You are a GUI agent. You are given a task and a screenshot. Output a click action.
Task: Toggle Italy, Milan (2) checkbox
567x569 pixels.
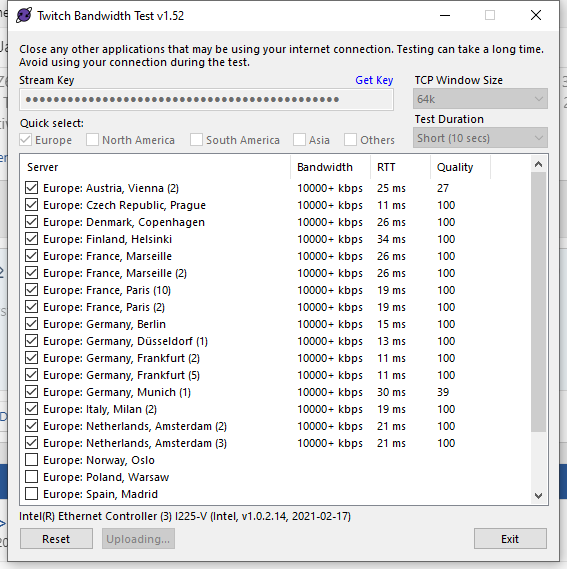click(32, 409)
